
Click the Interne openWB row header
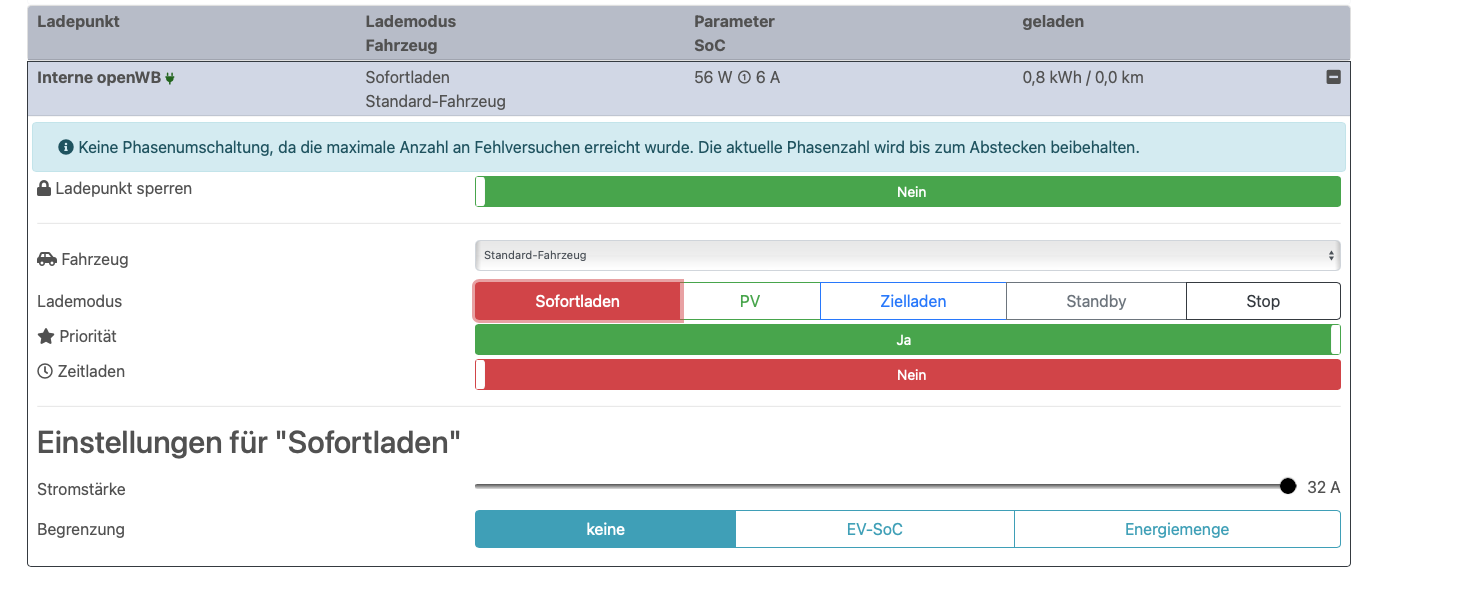point(100,78)
